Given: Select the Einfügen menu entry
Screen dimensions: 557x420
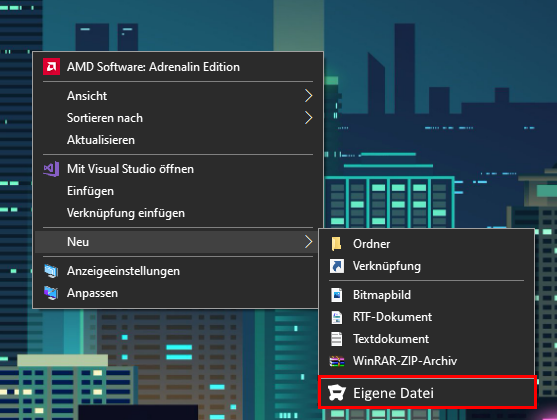Looking at the screenshot, I should [x=178, y=191].
